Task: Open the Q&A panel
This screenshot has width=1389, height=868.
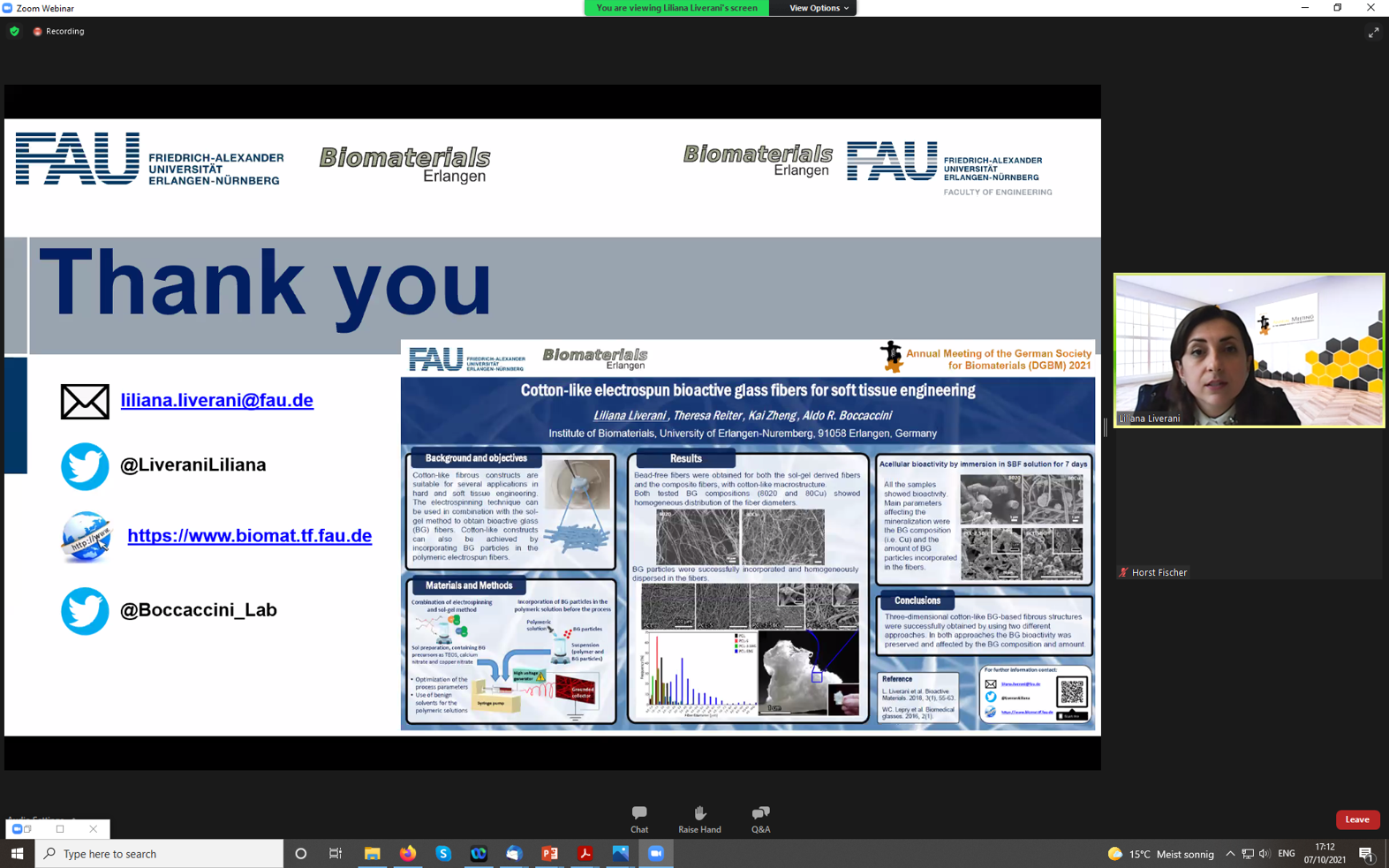Action: (x=760, y=818)
